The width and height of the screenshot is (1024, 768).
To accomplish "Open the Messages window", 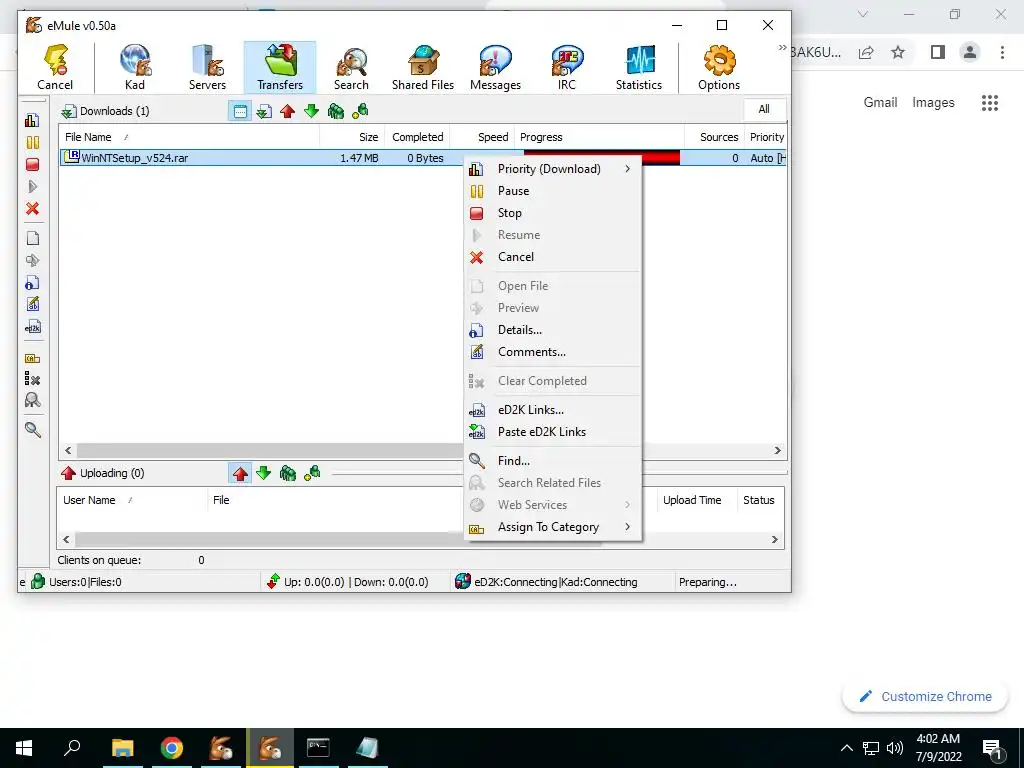I will tap(495, 67).
